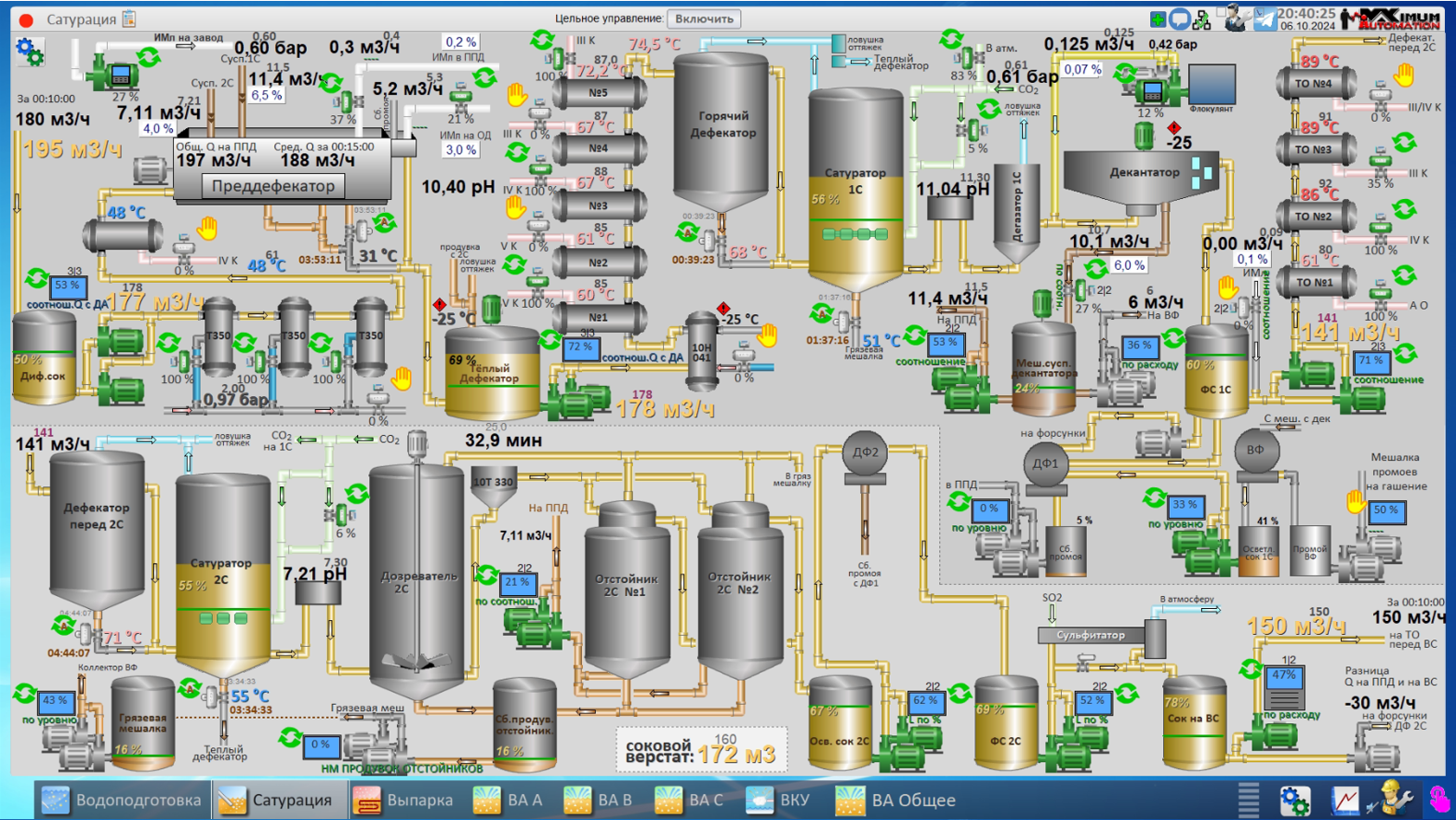Toggle auto-mode arrows icon above Диф.сок 53 % box
The width and height of the screenshot is (1456, 820).
(36, 278)
